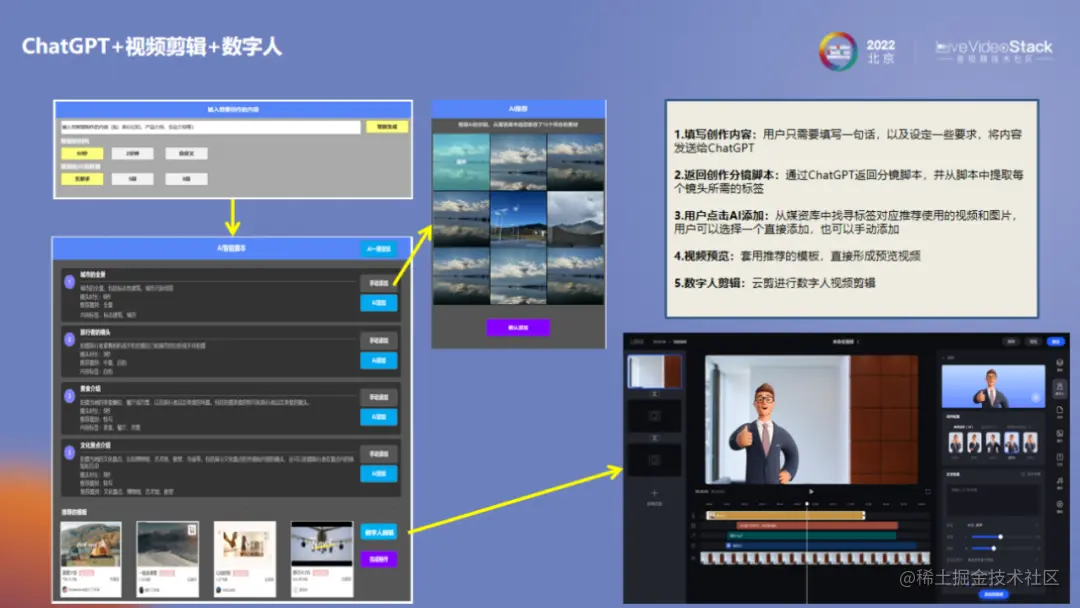Viewport: 1080px width, 608px height.
Task: Open the music note icon in editor sidebar
Action: coord(1059,481)
